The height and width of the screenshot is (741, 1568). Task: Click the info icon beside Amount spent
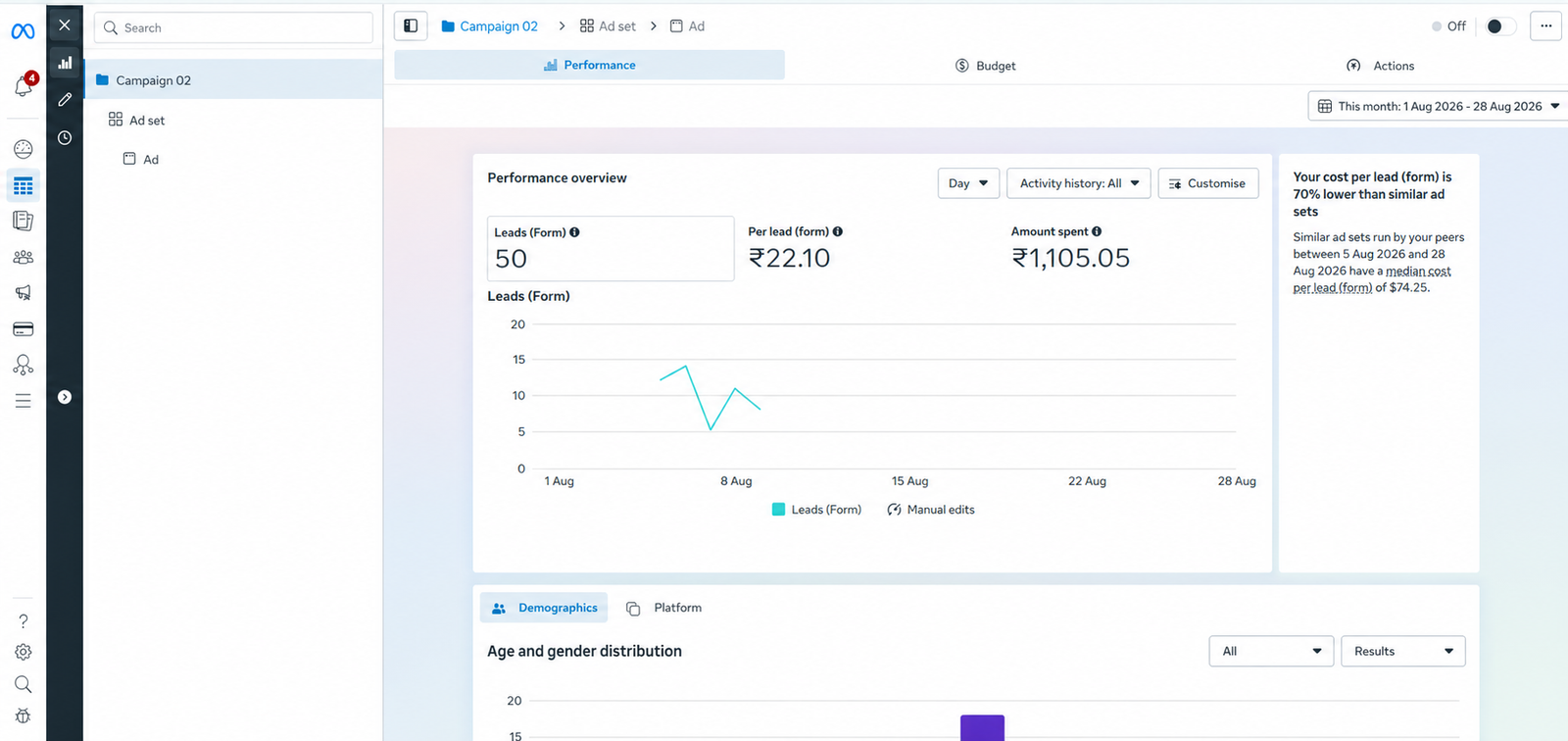click(x=1097, y=231)
